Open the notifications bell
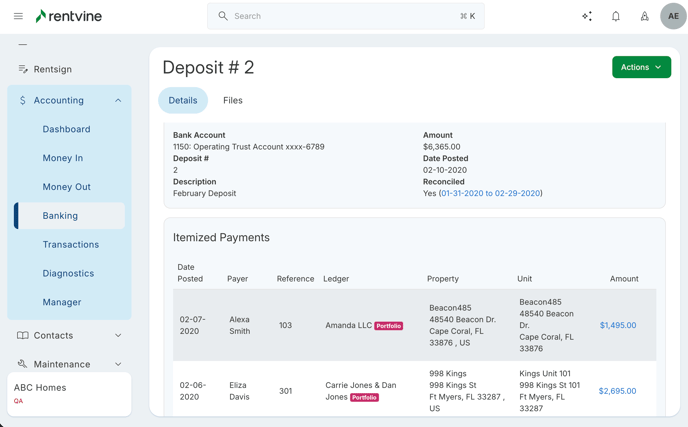Image resolution: width=688 pixels, height=427 pixels. point(616,16)
